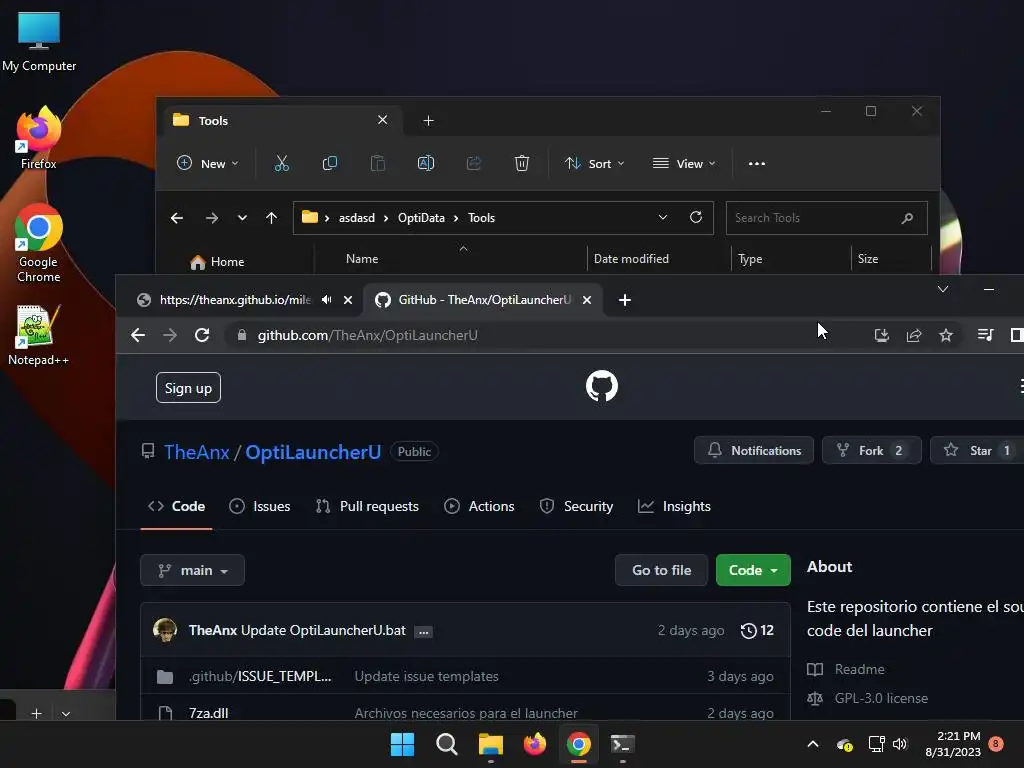Open a new Chrome tab

pyautogui.click(x=624, y=300)
